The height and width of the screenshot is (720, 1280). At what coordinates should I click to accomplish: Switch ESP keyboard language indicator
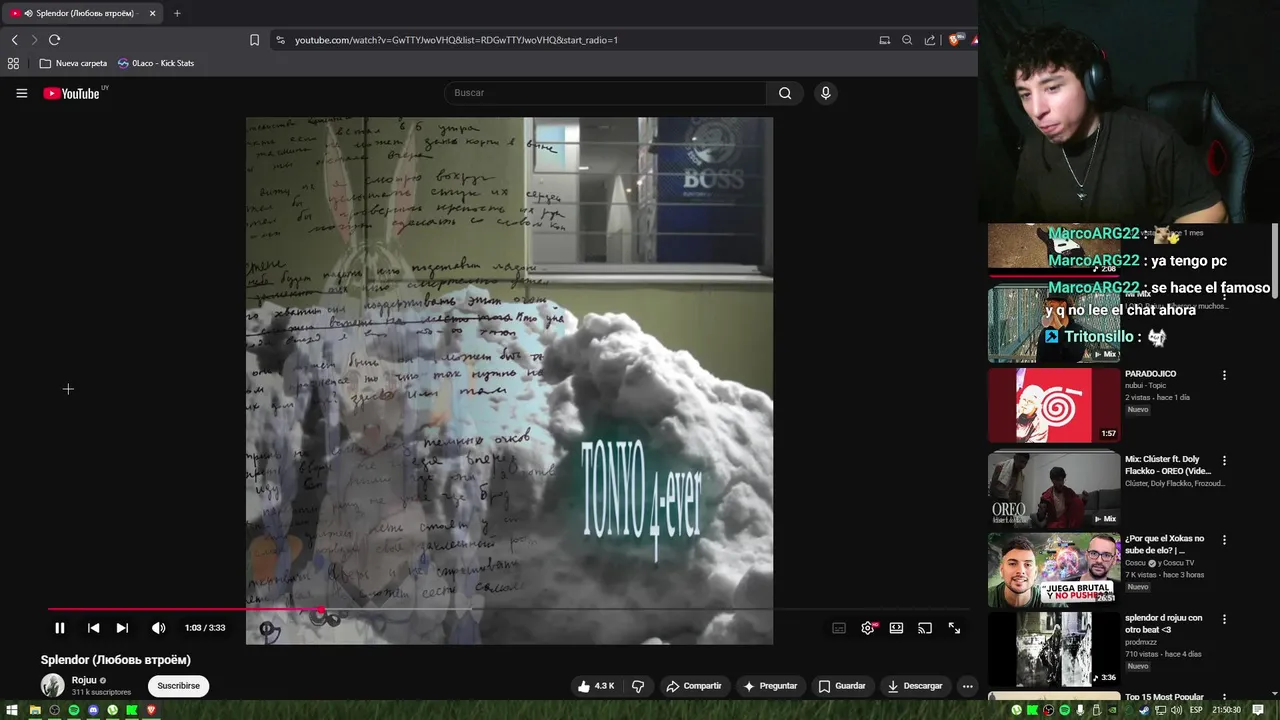coord(1196,710)
